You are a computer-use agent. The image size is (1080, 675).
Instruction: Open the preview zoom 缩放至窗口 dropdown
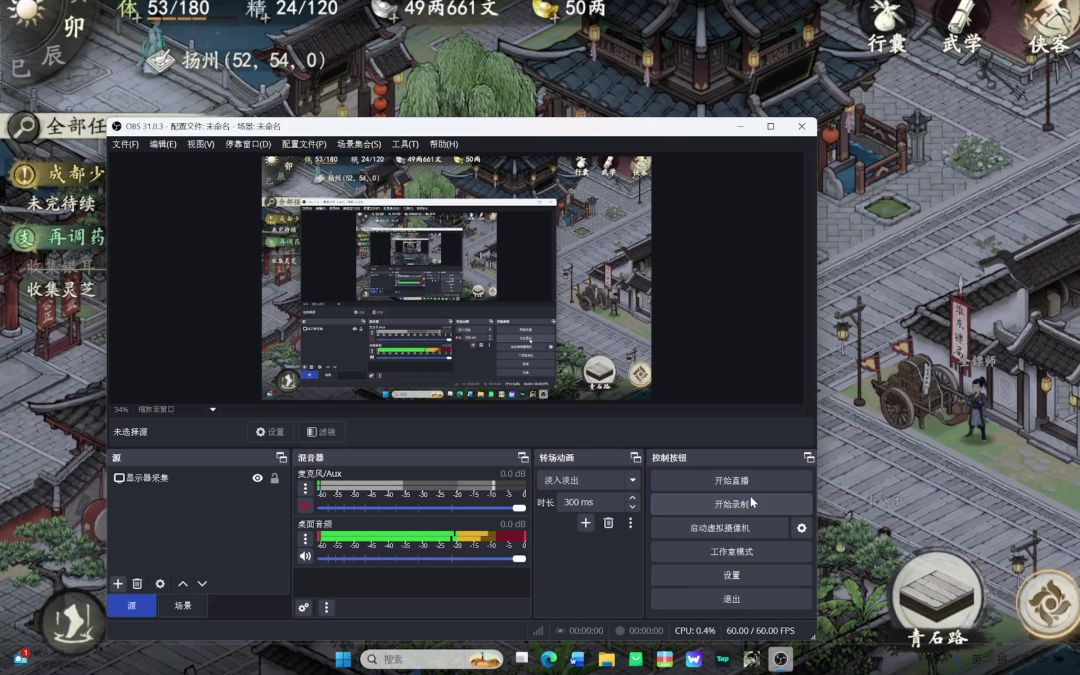pos(212,410)
